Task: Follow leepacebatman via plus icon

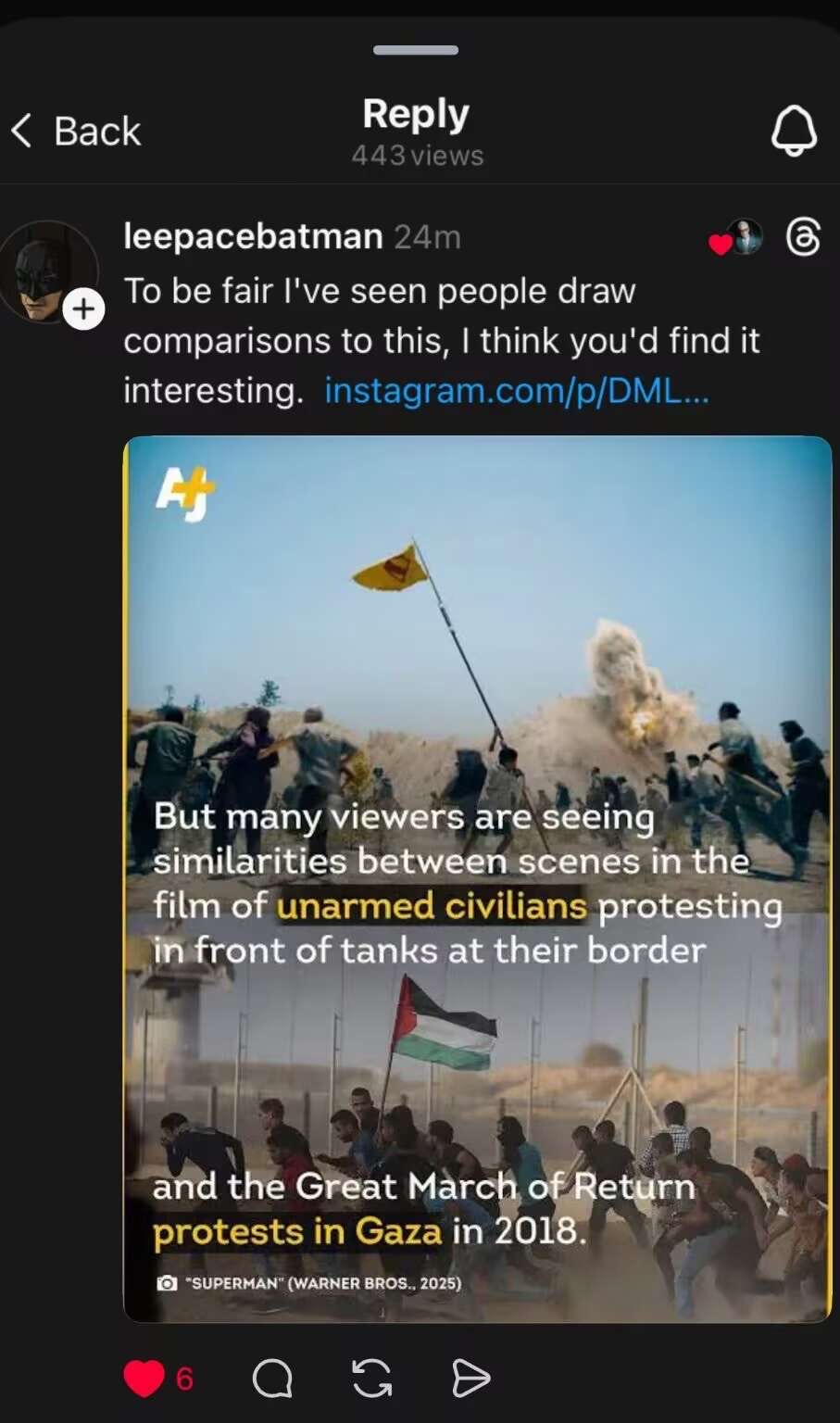Action: coord(83,309)
